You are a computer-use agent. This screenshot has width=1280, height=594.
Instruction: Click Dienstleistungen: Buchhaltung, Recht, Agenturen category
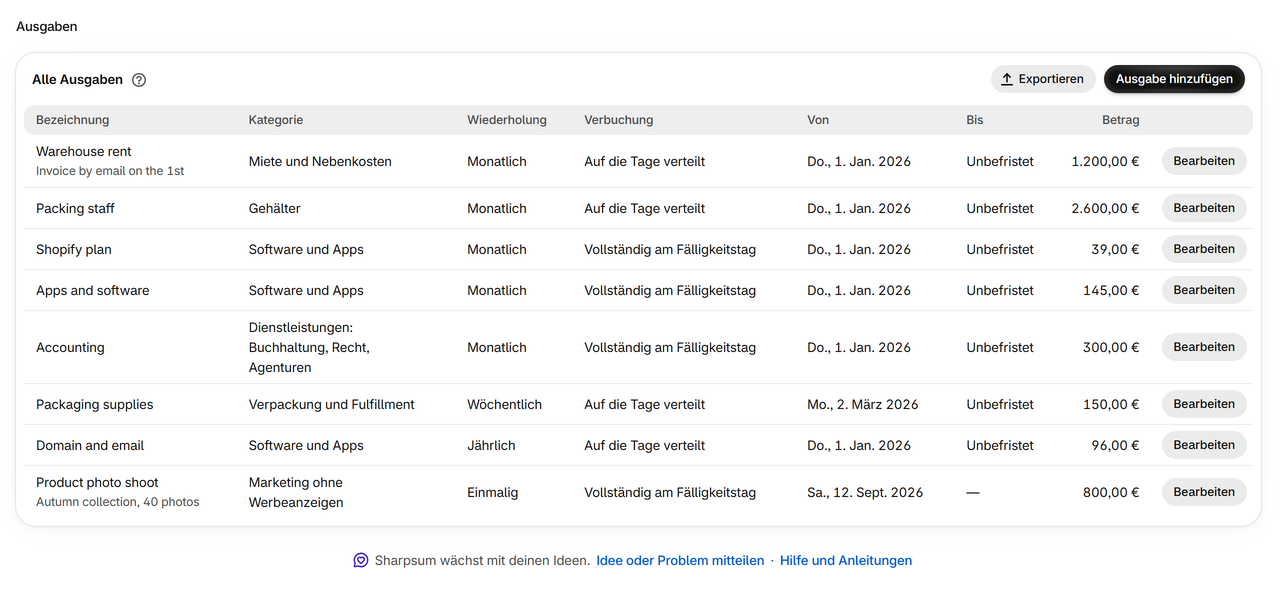(309, 348)
